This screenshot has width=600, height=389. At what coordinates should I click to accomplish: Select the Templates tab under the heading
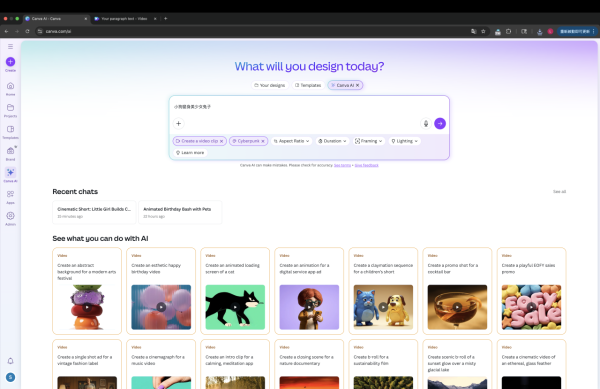308,85
